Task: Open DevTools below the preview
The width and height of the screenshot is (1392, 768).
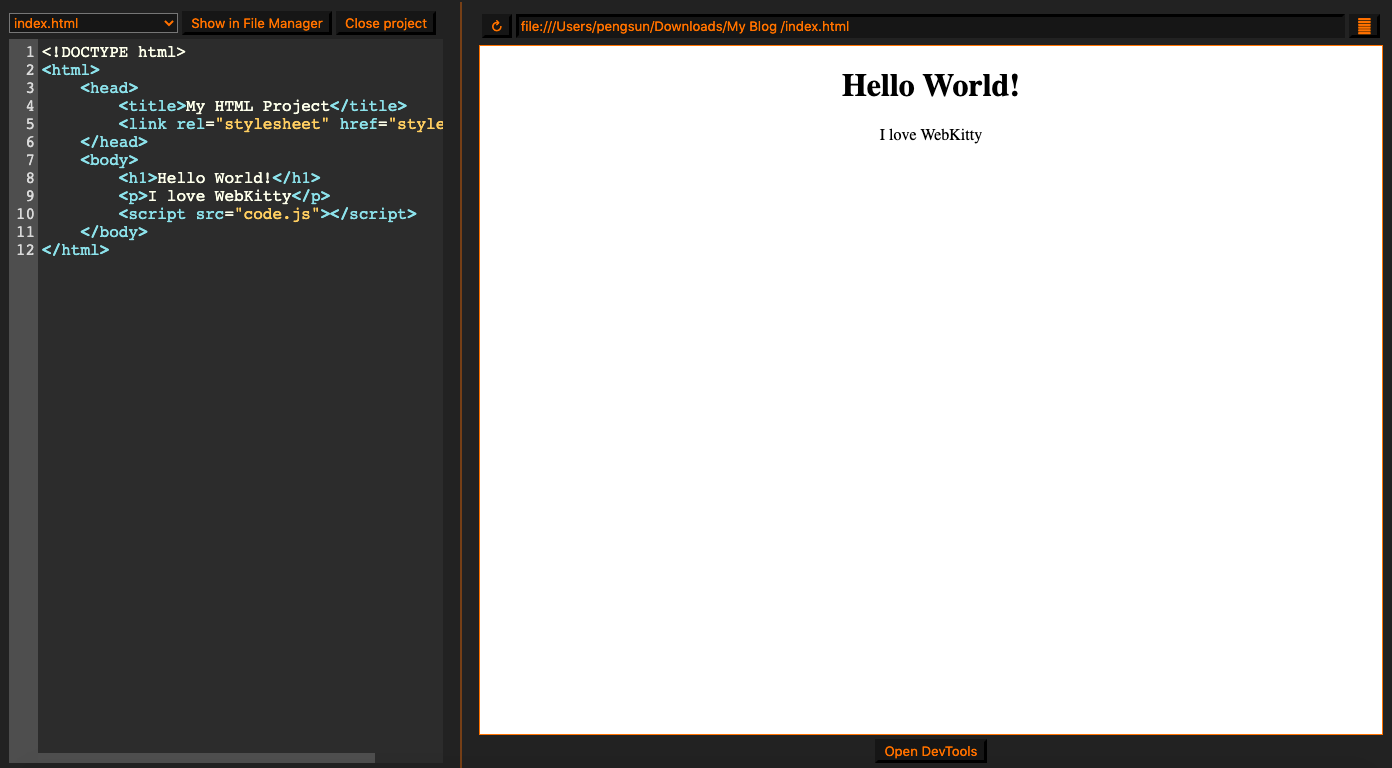Action: (931, 751)
